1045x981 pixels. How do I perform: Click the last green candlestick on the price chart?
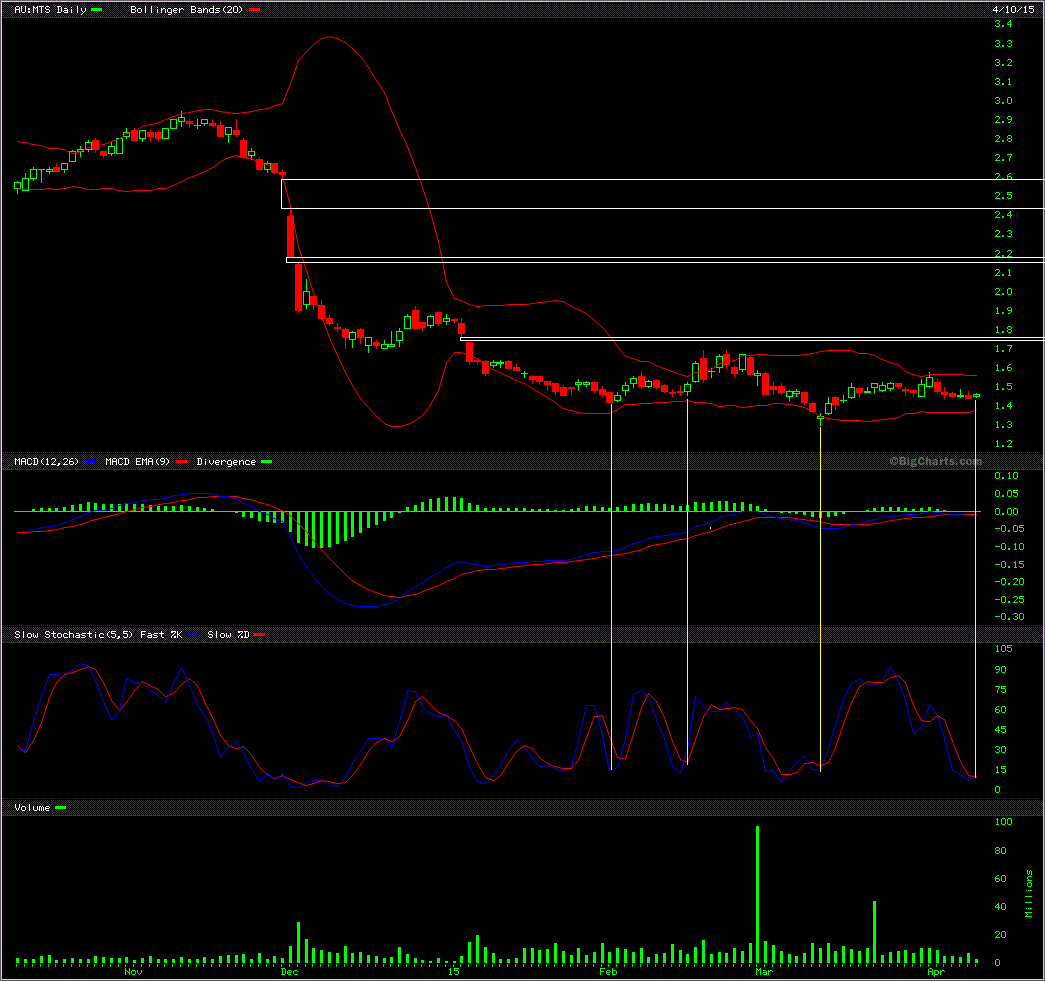(976, 396)
